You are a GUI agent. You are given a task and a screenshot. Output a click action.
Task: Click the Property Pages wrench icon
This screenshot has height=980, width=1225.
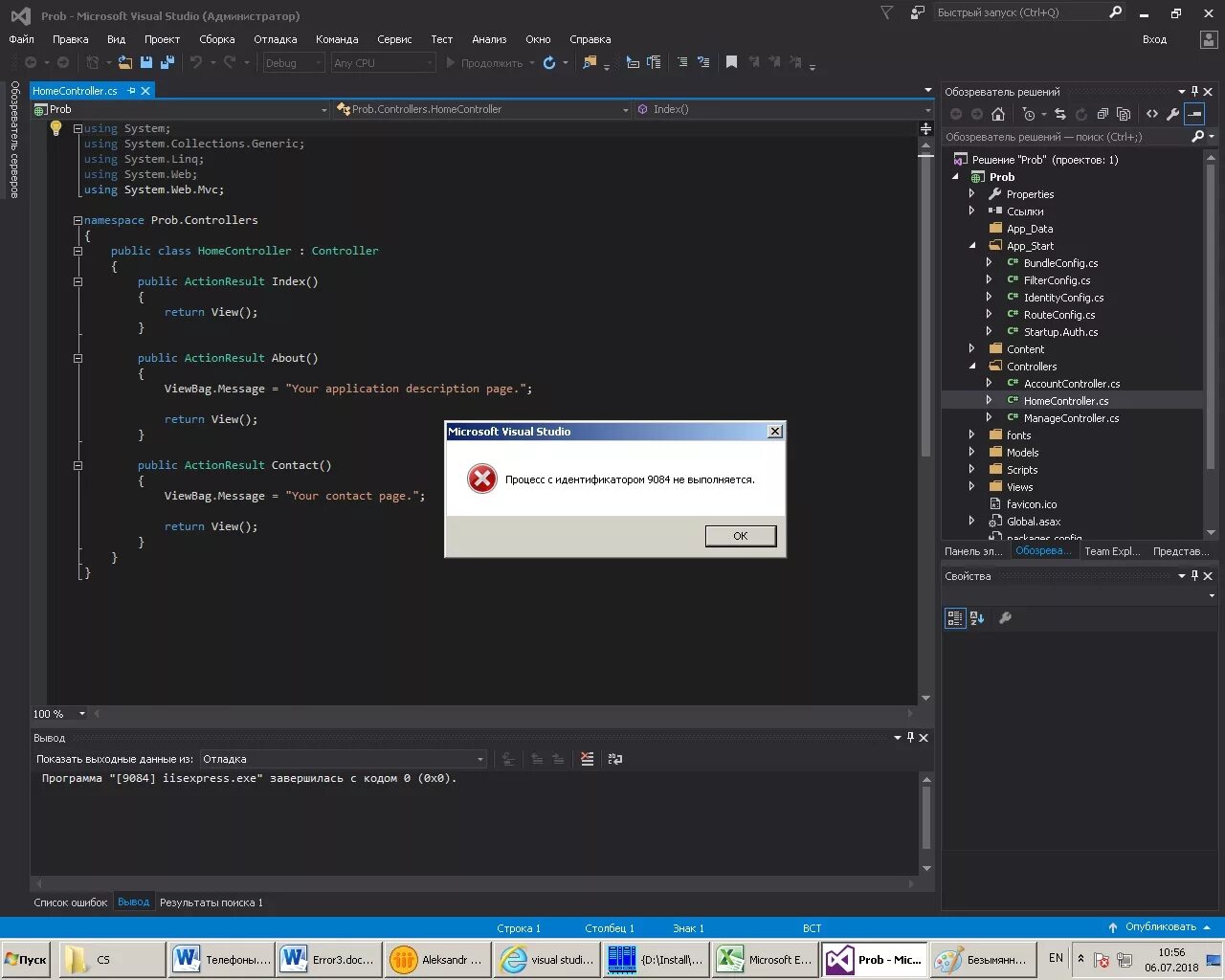pyautogui.click(x=1005, y=618)
